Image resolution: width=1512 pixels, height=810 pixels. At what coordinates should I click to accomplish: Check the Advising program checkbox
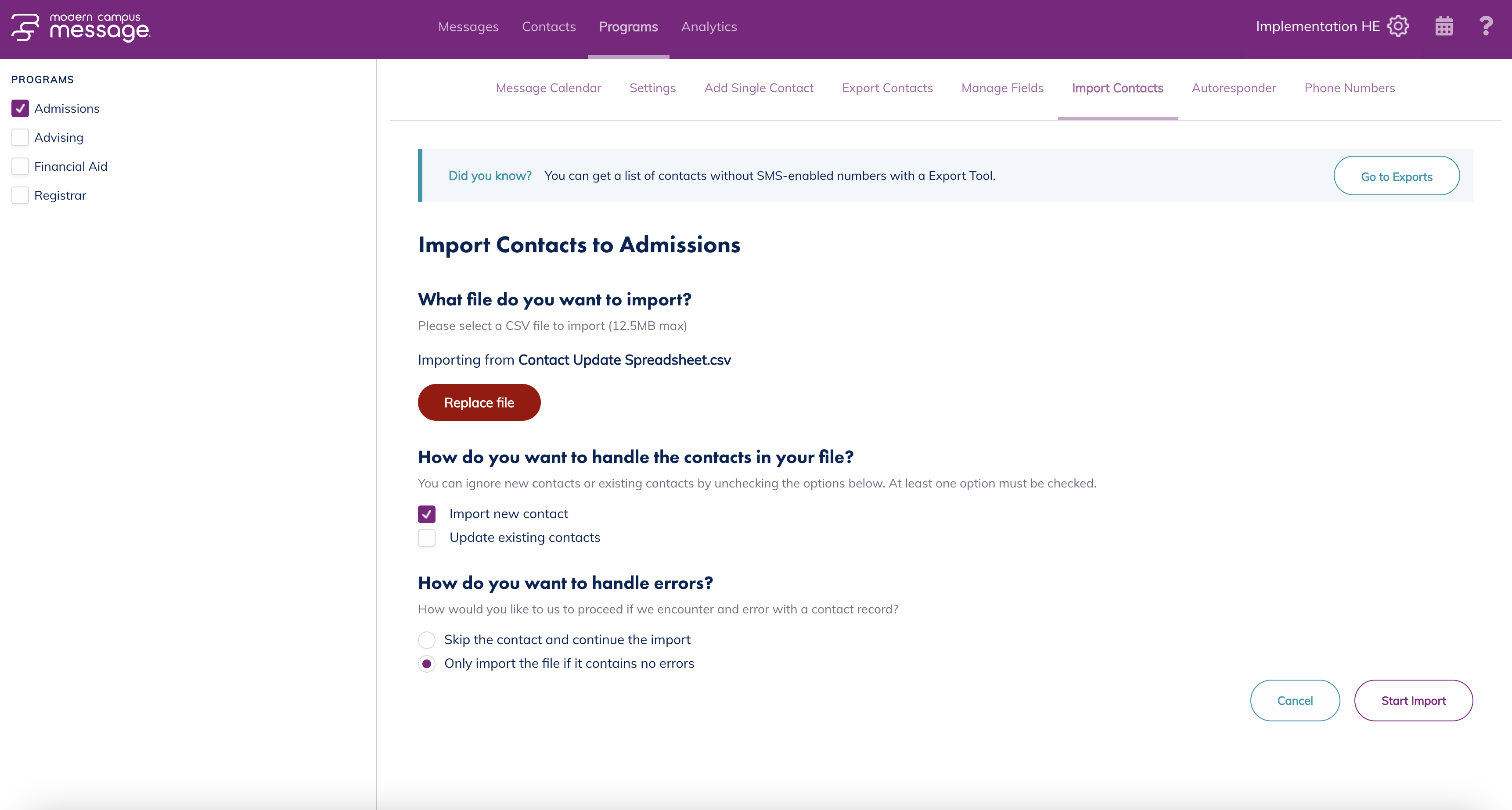tap(20, 137)
